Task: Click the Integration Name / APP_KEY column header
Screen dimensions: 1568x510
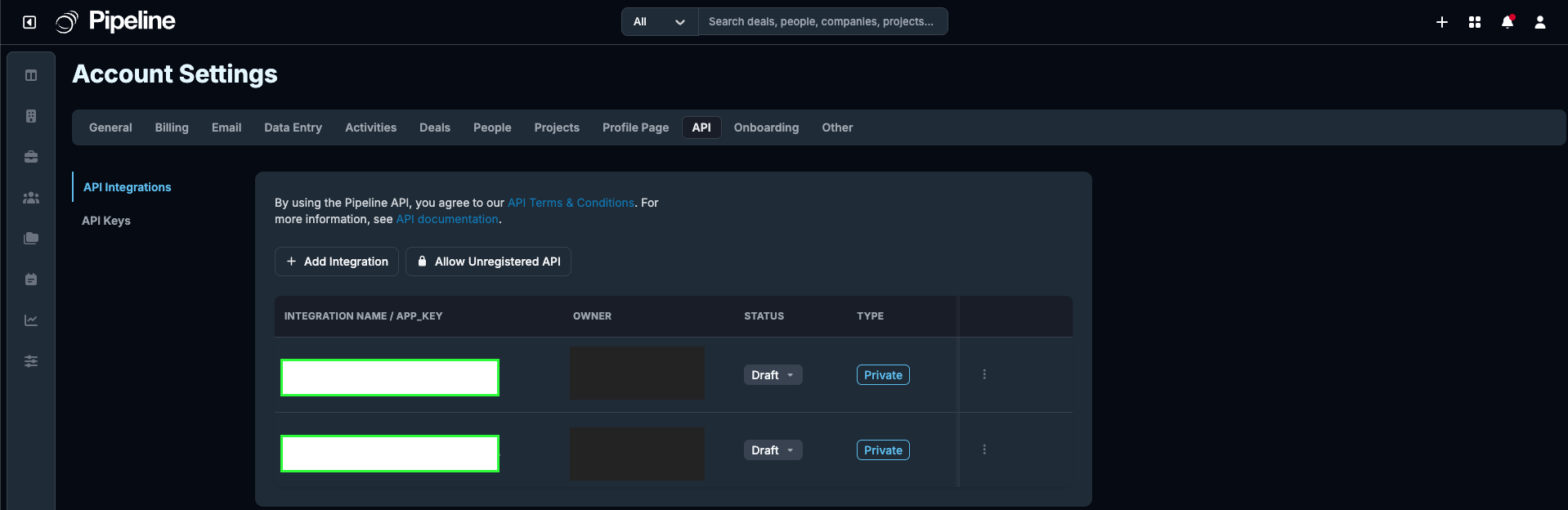Action: pos(363,316)
